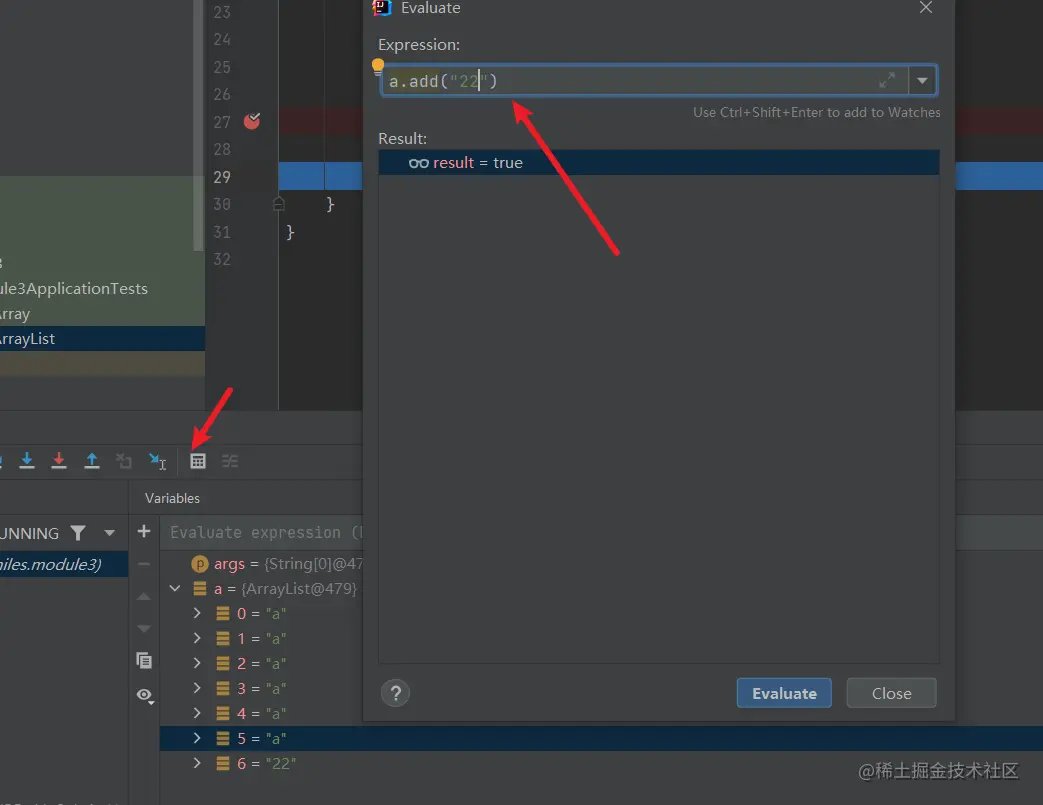Click the vertical scrollbar of the test panel
The width and height of the screenshot is (1043, 805).
click(x=198, y=125)
